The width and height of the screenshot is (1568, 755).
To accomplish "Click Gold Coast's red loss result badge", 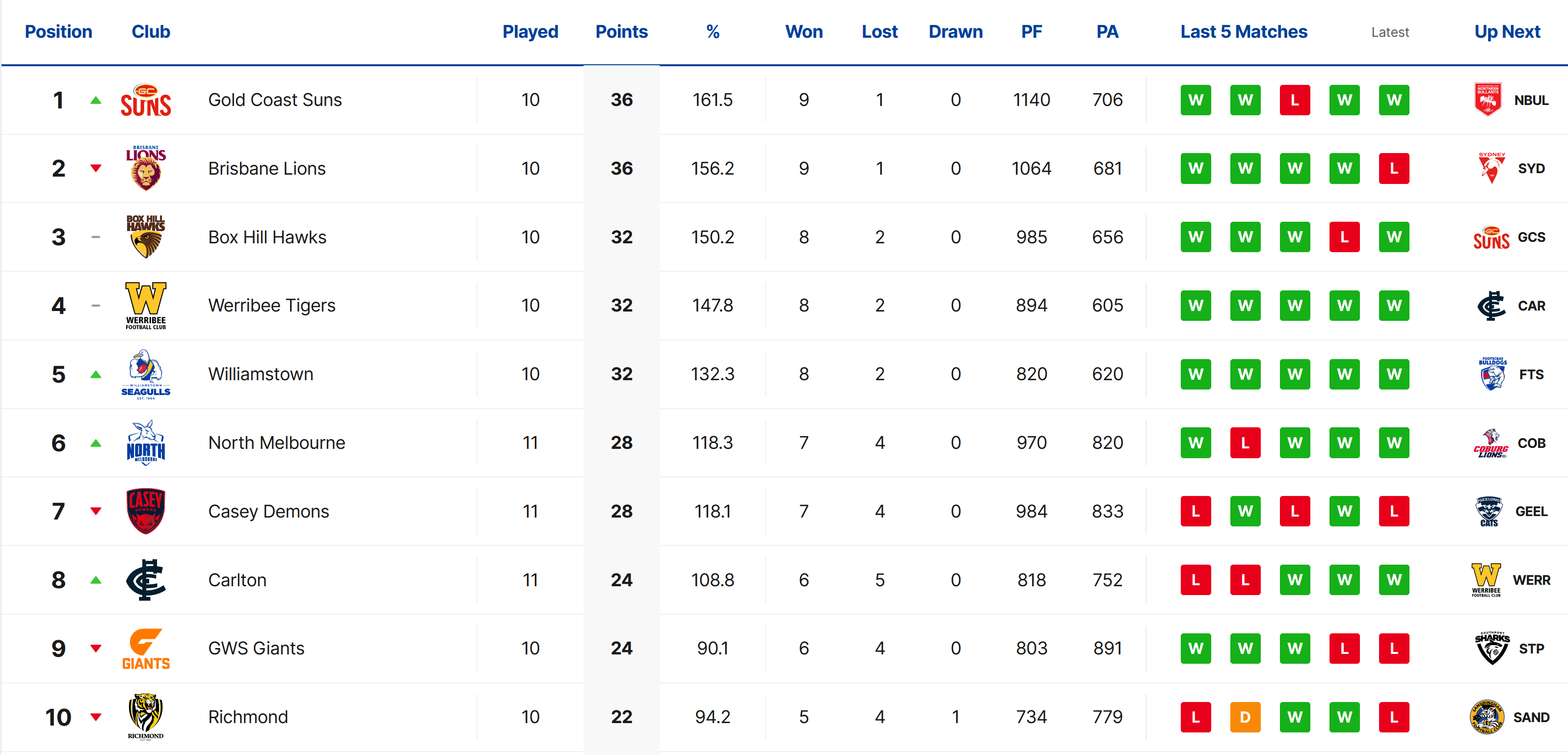I will click(x=1294, y=101).
